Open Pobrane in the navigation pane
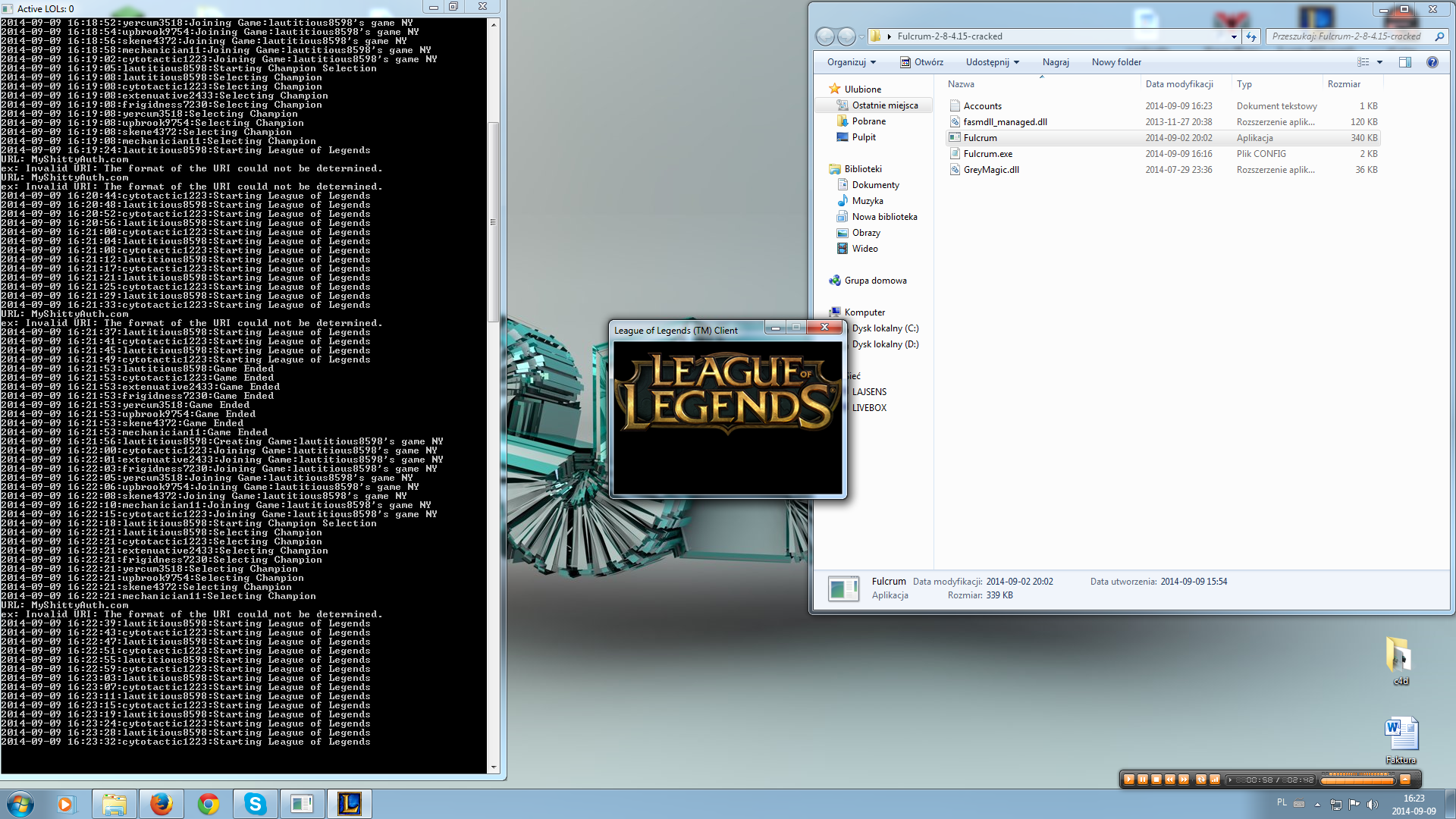Viewport: 1456px width, 819px height. pyautogui.click(x=861, y=121)
